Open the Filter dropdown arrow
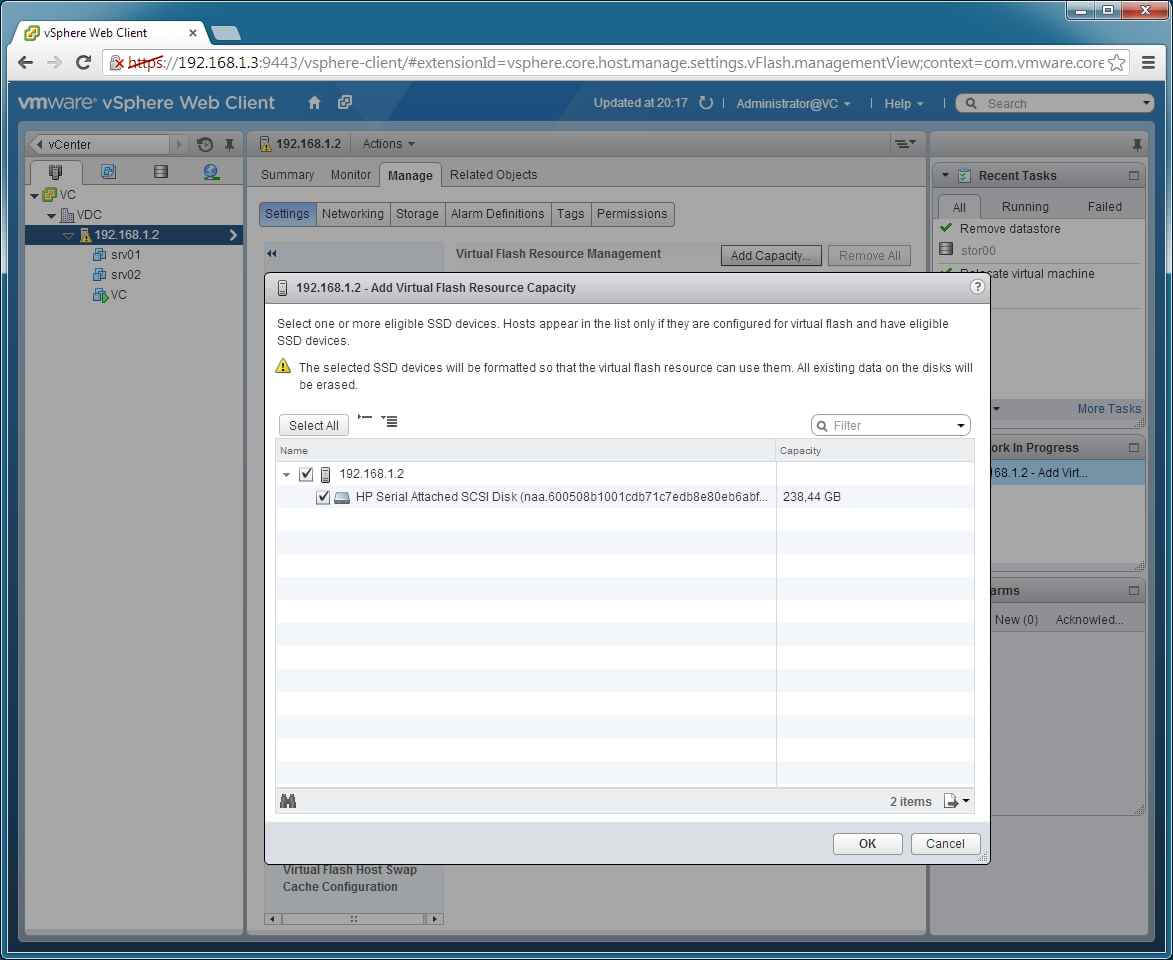 coord(961,426)
